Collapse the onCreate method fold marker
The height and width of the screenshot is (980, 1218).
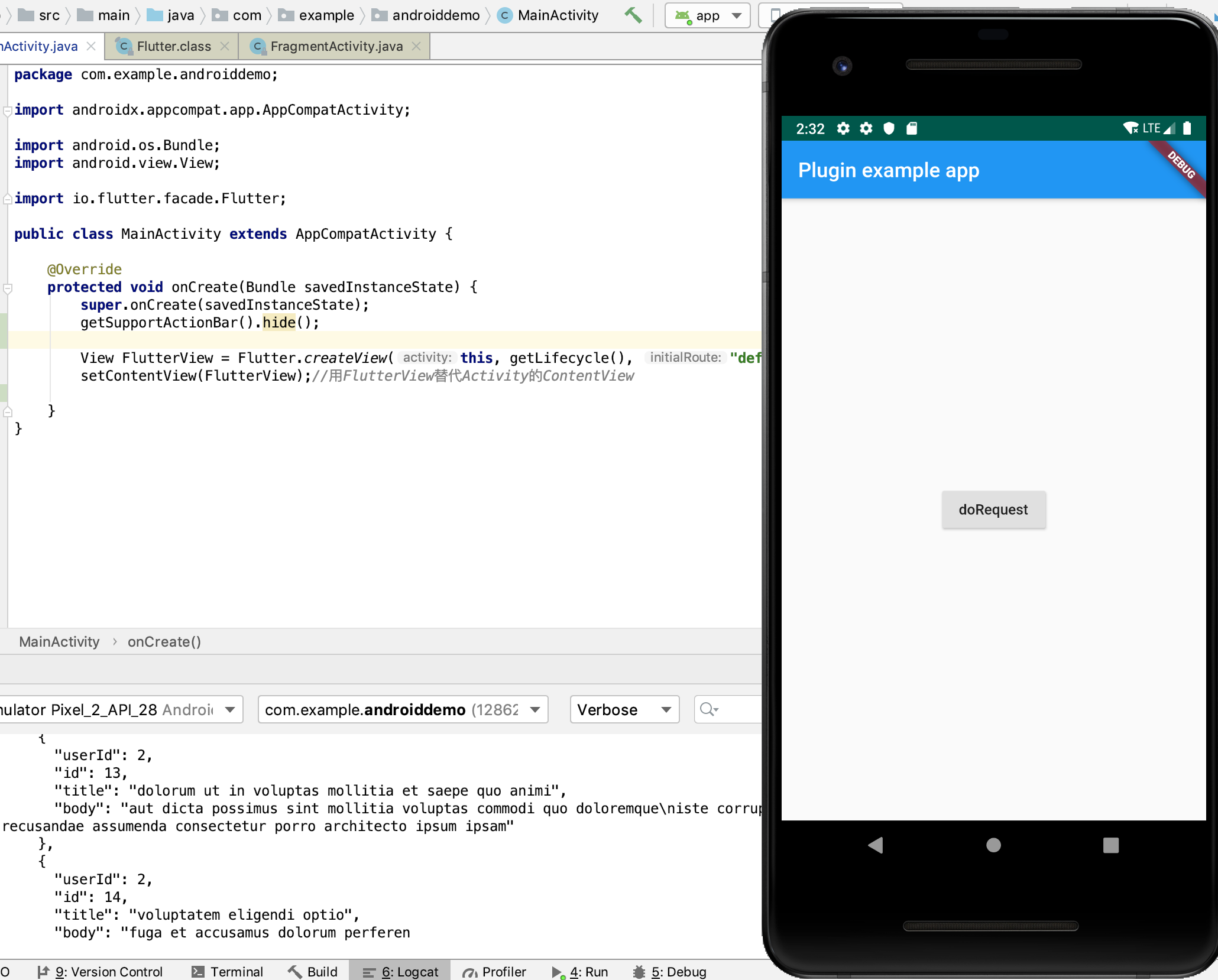(x=8, y=288)
